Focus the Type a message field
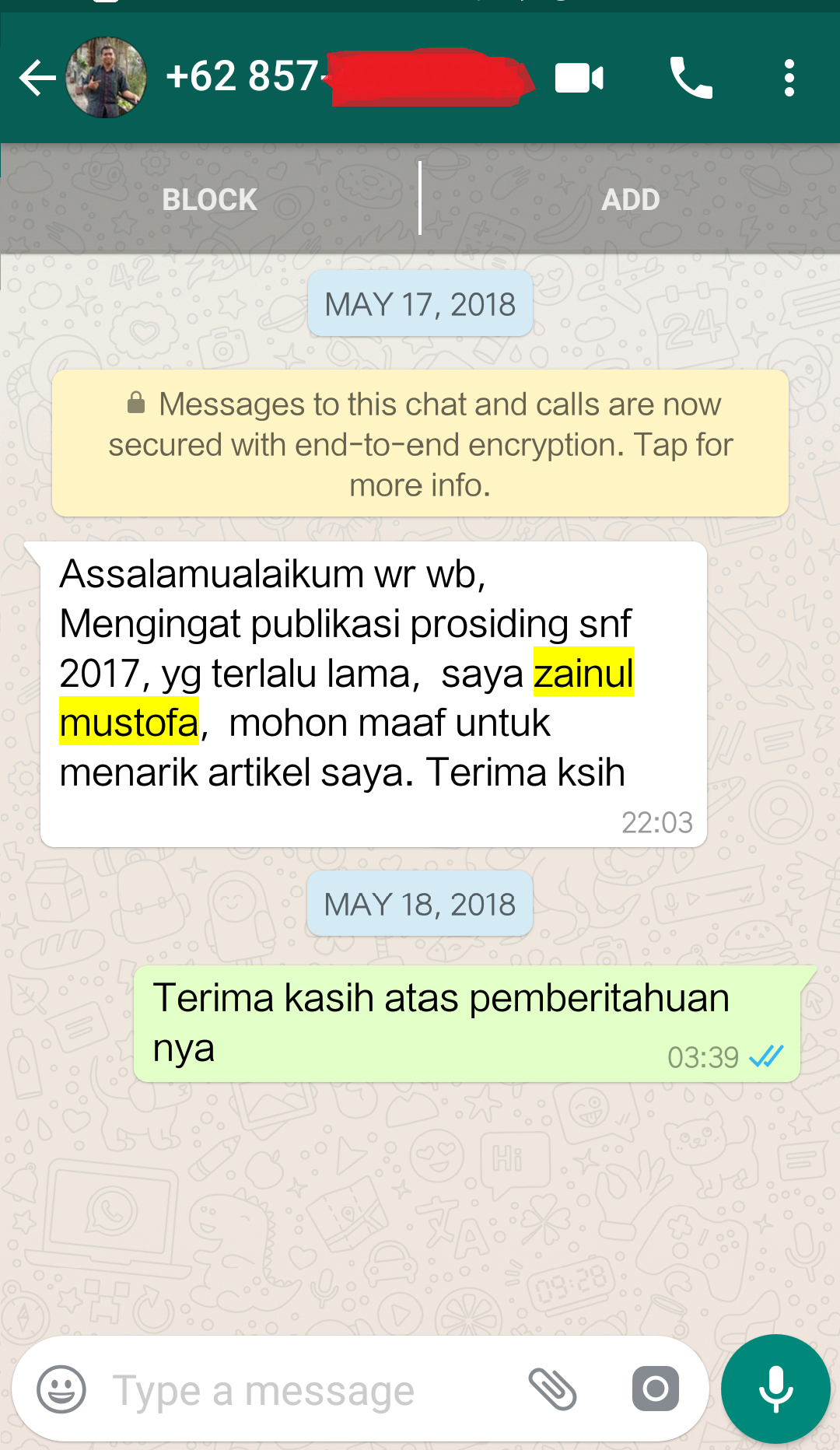The width and height of the screenshot is (840, 1450). tap(311, 1390)
